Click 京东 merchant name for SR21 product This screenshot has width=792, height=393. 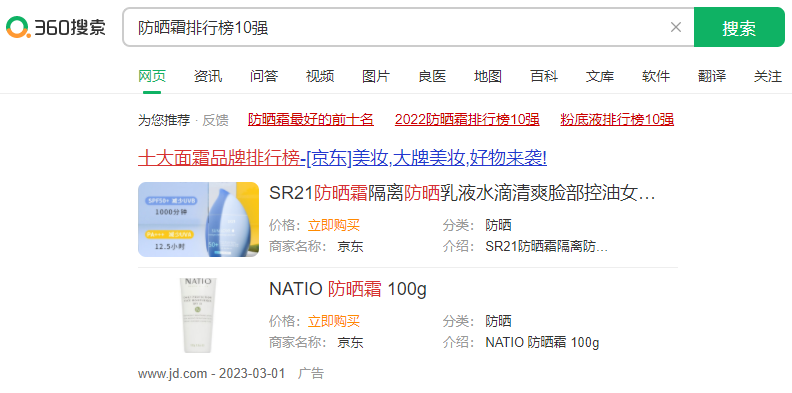tap(351, 247)
